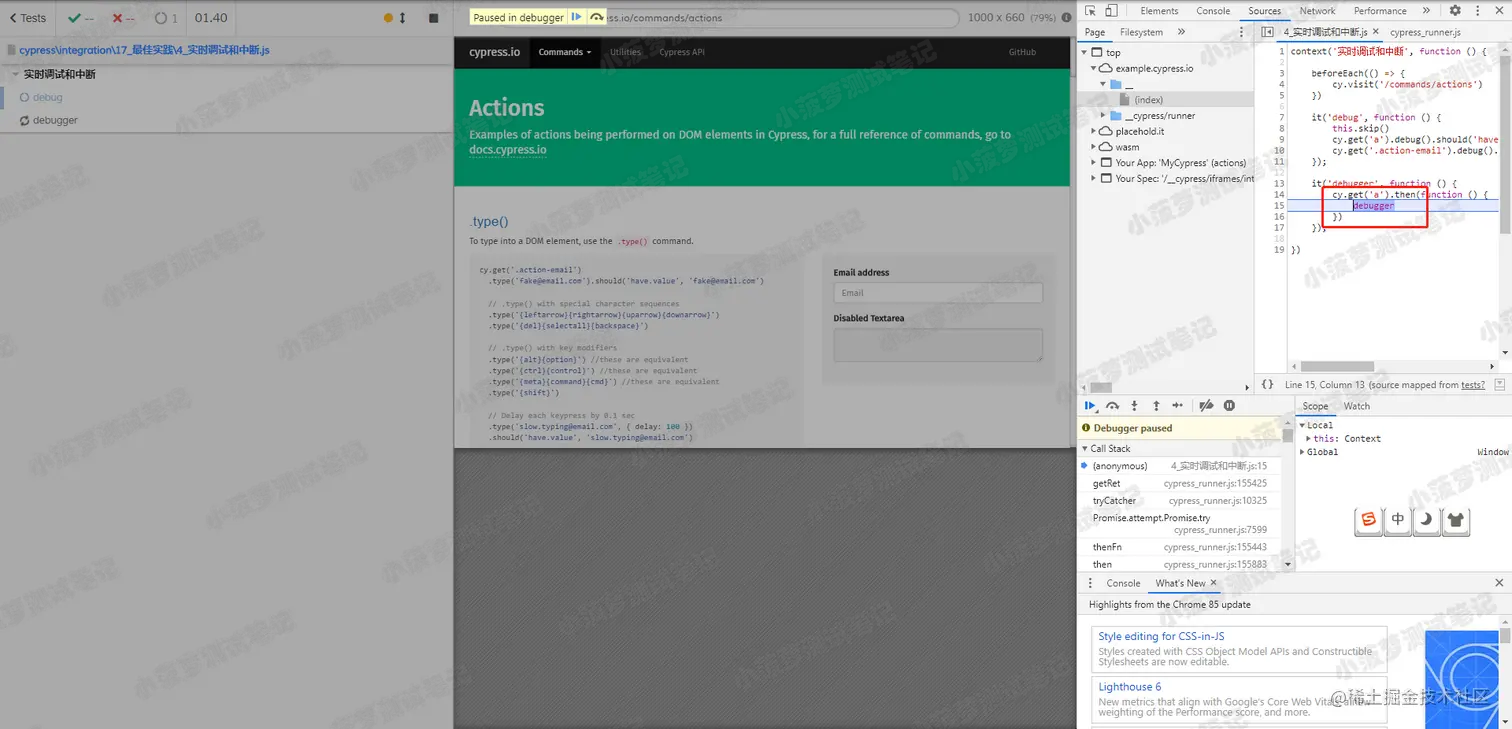Open the navigator pane options menu
1512x729 pixels.
1243,32
